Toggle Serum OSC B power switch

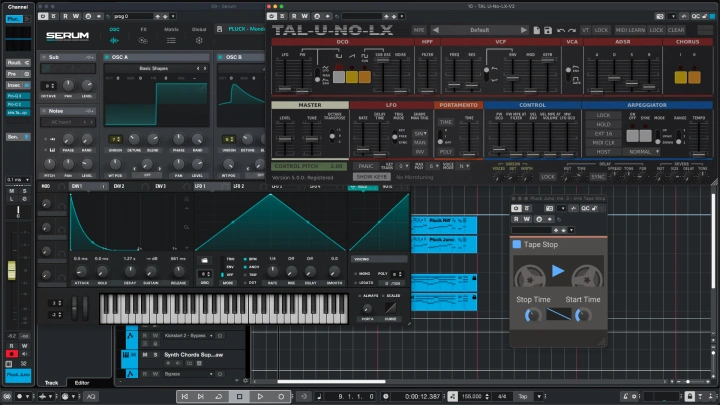pyautogui.click(x=221, y=57)
